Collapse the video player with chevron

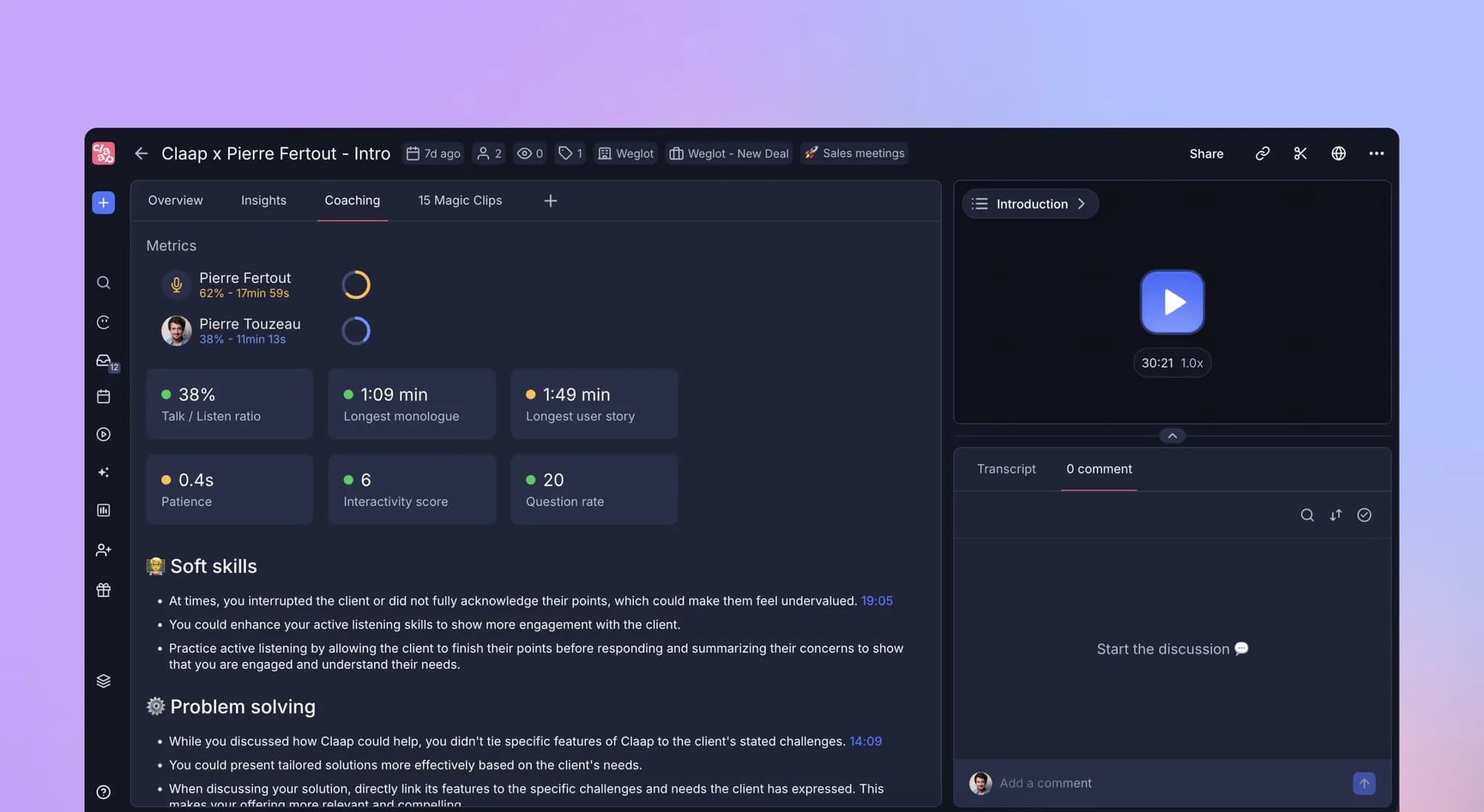coord(1172,435)
